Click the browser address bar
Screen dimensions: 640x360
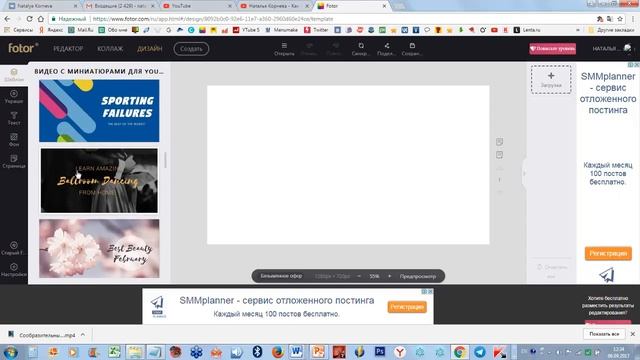pyautogui.click(x=318, y=19)
